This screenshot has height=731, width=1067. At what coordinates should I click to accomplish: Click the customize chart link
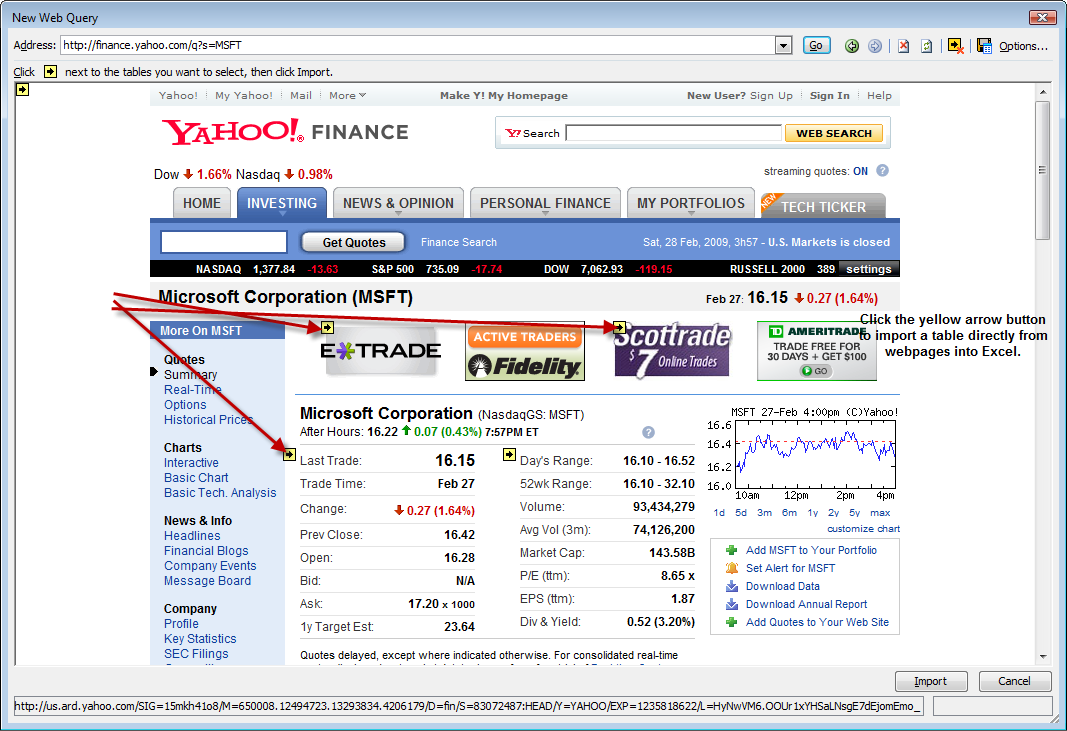(864, 529)
